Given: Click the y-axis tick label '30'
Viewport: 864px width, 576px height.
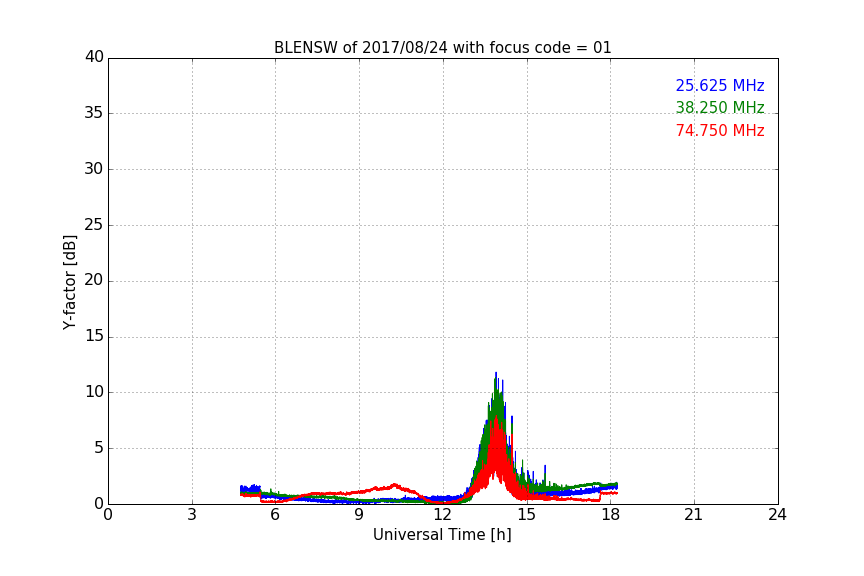Looking at the screenshot, I should pyautogui.click(x=94, y=169).
